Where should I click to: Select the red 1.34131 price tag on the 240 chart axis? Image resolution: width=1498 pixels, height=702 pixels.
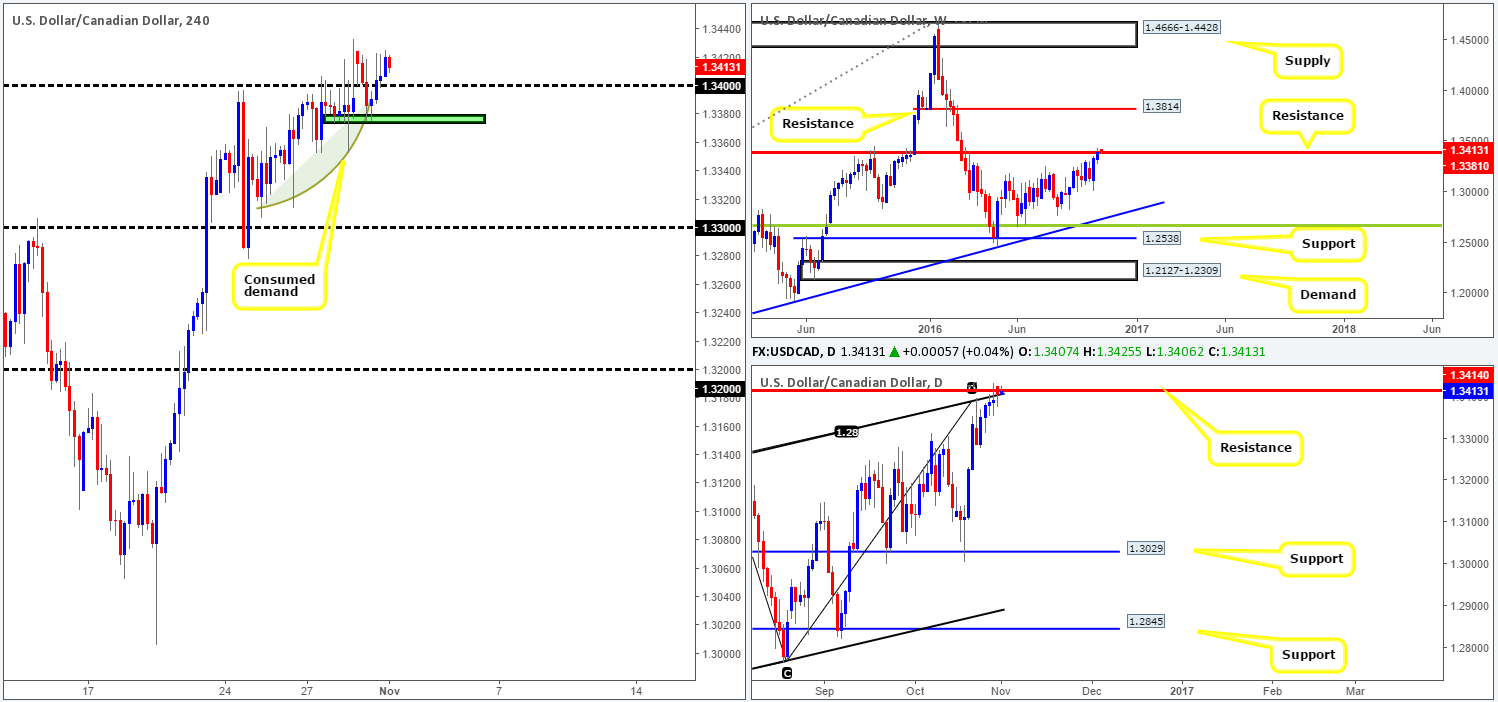(720, 68)
